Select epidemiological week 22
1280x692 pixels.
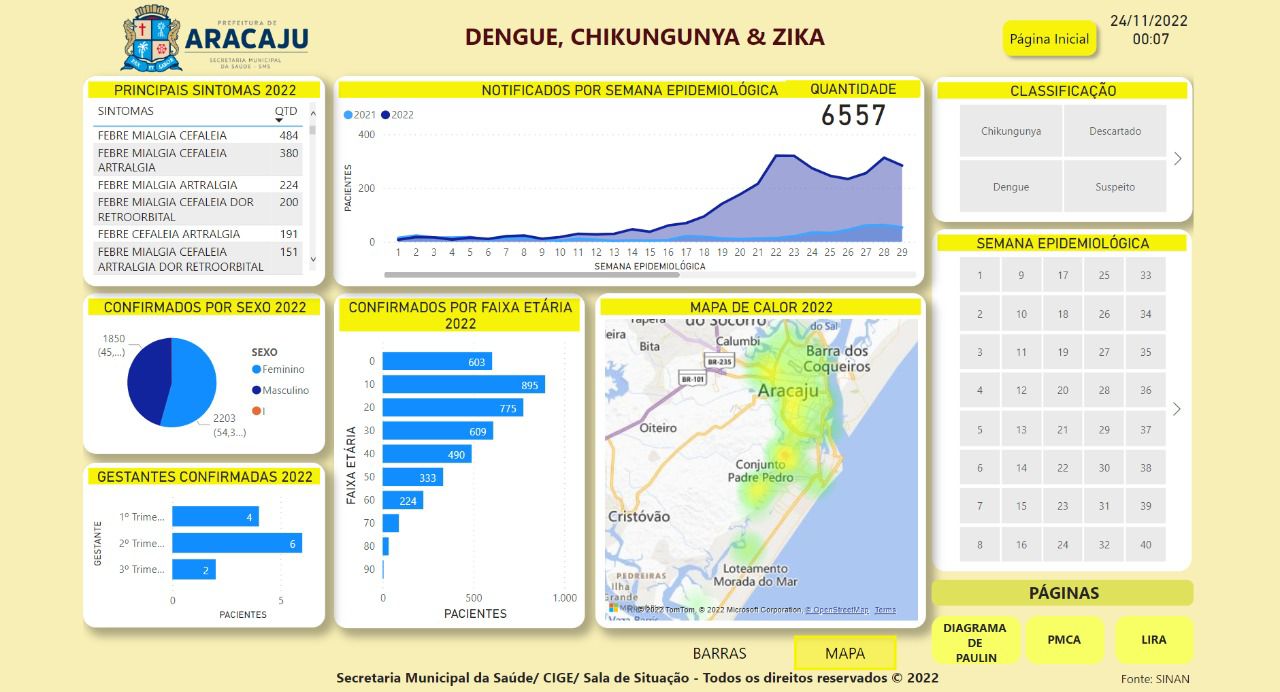tap(1063, 468)
